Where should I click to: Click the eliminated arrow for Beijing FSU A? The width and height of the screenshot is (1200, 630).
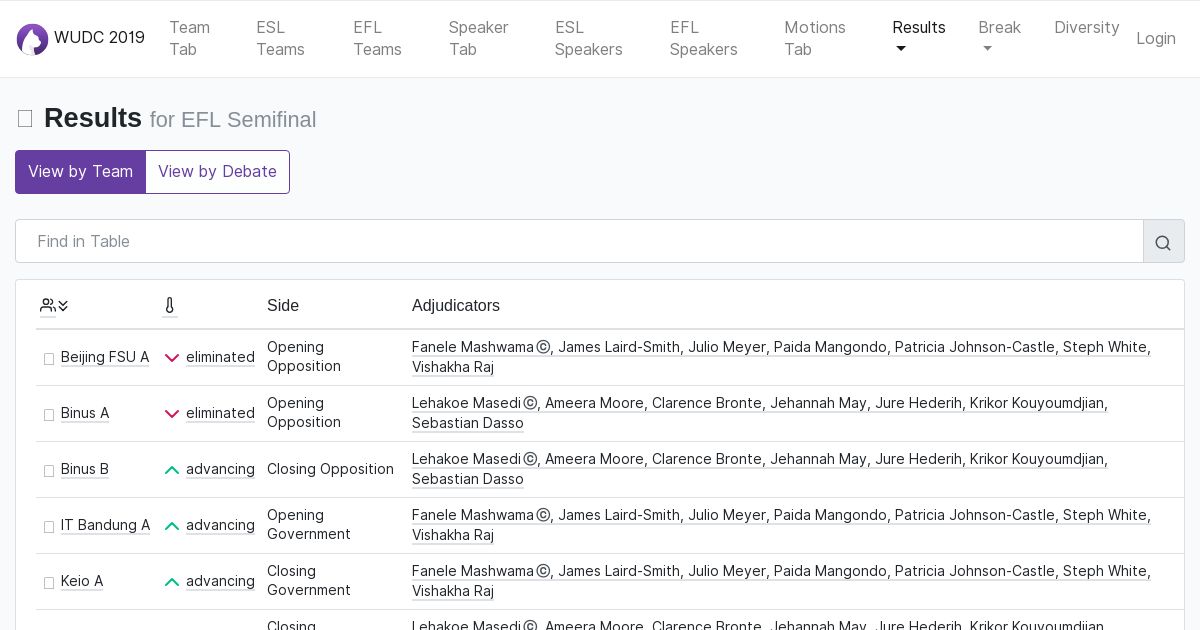click(172, 357)
